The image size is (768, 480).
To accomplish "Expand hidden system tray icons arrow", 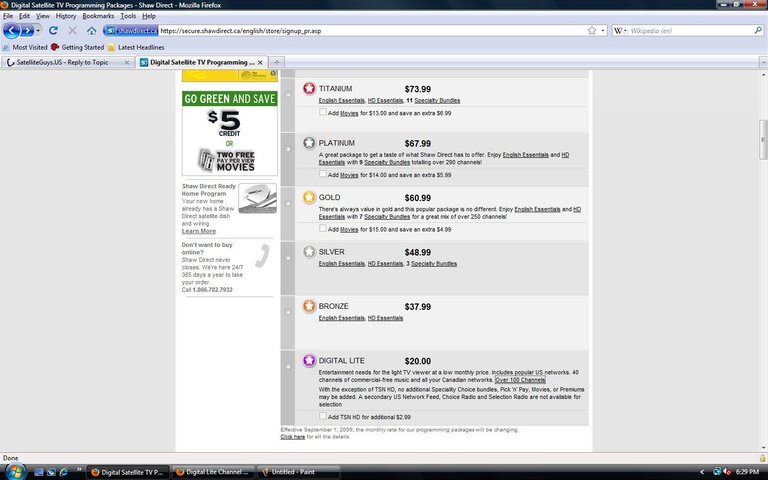I will pos(702,472).
